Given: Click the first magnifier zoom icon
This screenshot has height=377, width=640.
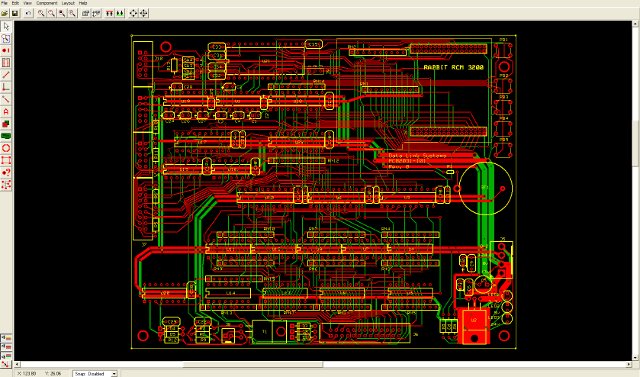Looking at the screenshot, I should 41,13.
